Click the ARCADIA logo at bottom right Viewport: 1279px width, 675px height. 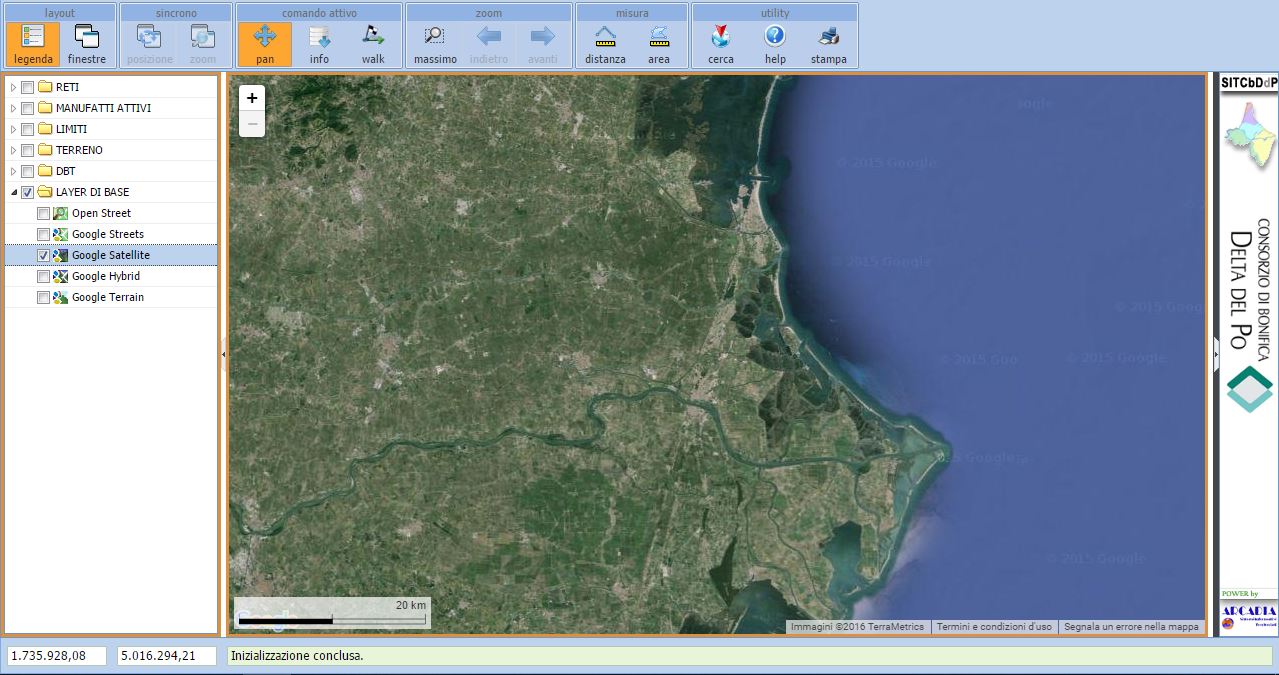[x=1249, y=614]
